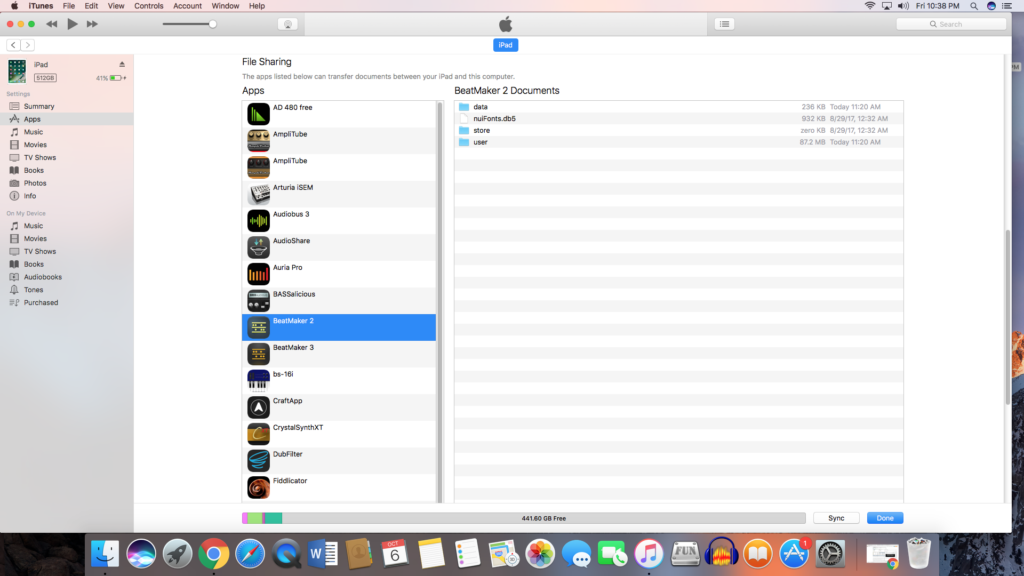Select the CrystalSynthXT app icon
The height and width of the screenshot is (576, 1024).
pos(258,434)
